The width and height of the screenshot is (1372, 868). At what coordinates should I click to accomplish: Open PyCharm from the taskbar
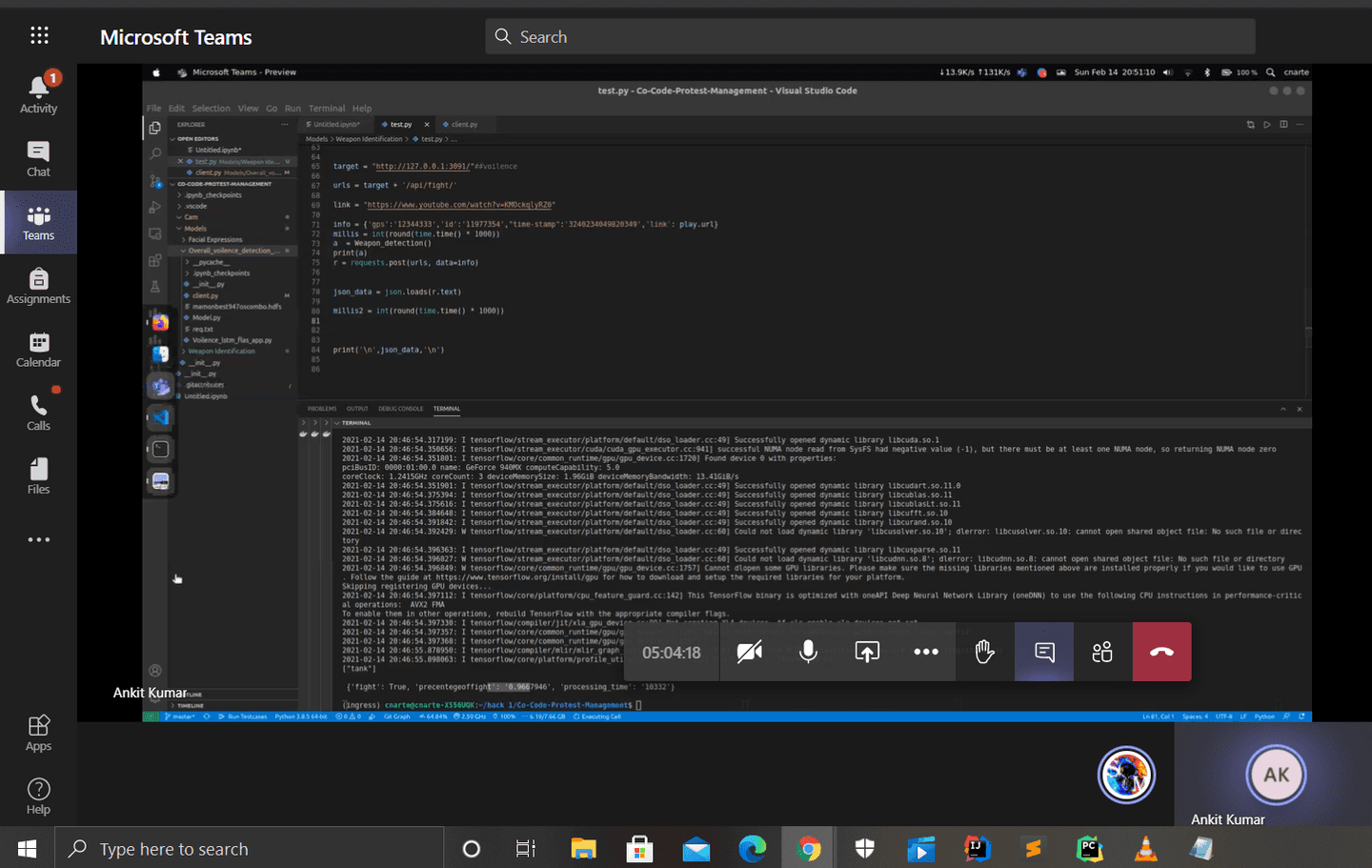(x=1089, y=848)
